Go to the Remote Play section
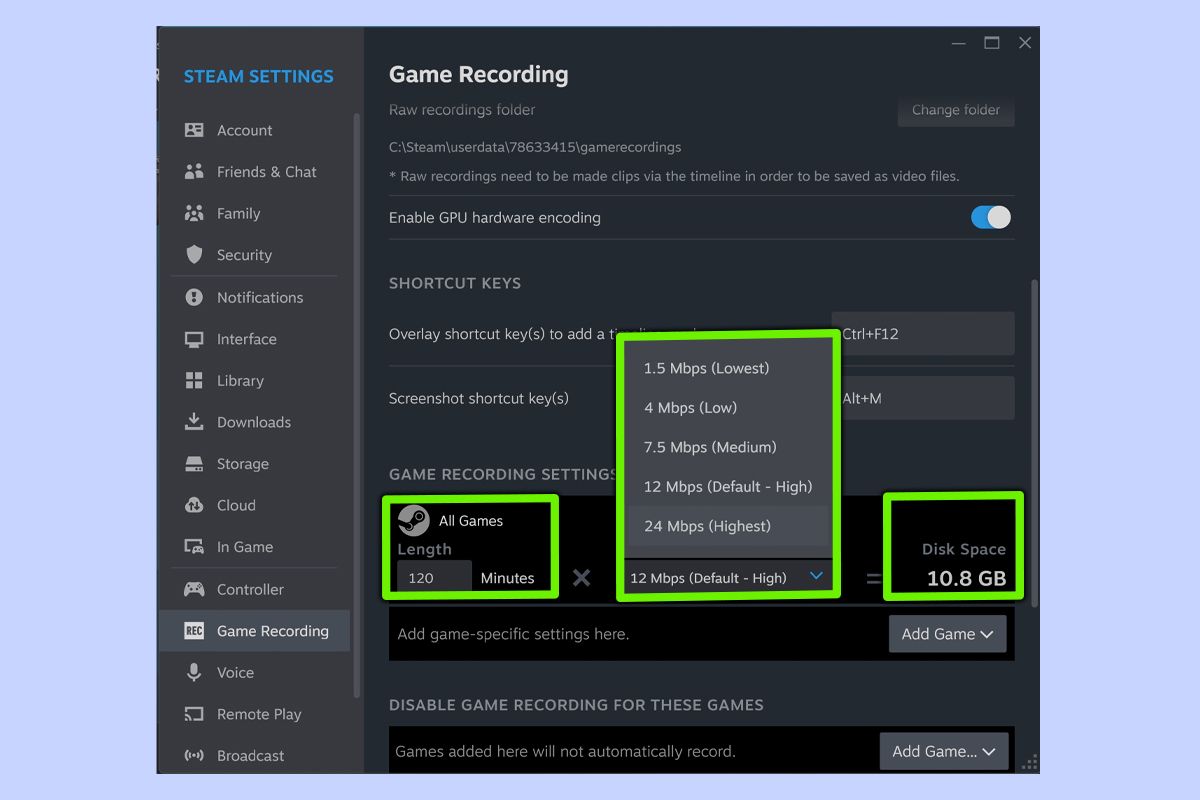1200x800 pixels. [258, 714]
